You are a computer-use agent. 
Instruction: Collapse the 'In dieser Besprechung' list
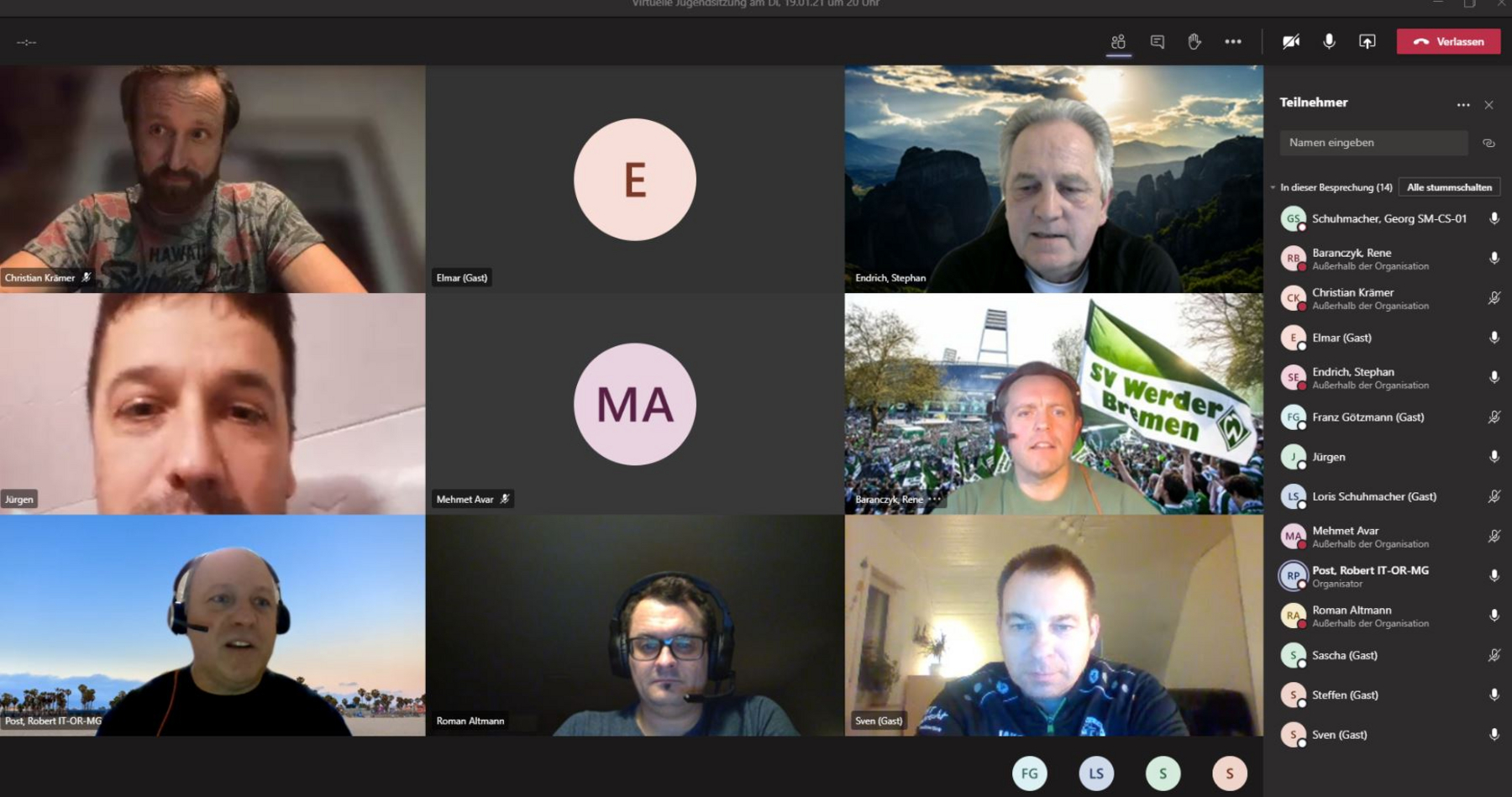point(1273,187)
